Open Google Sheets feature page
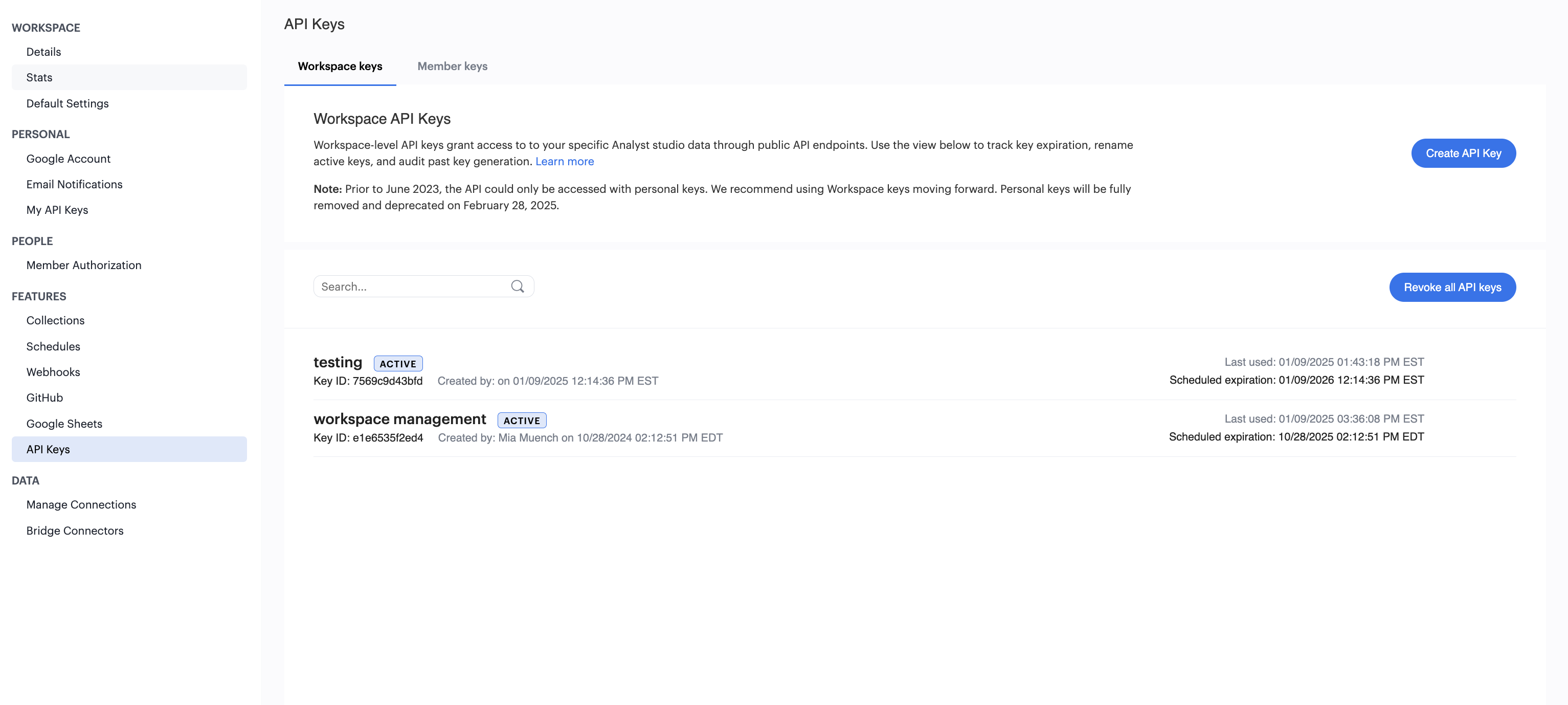1568x705 pixels. tap(63, 423)
